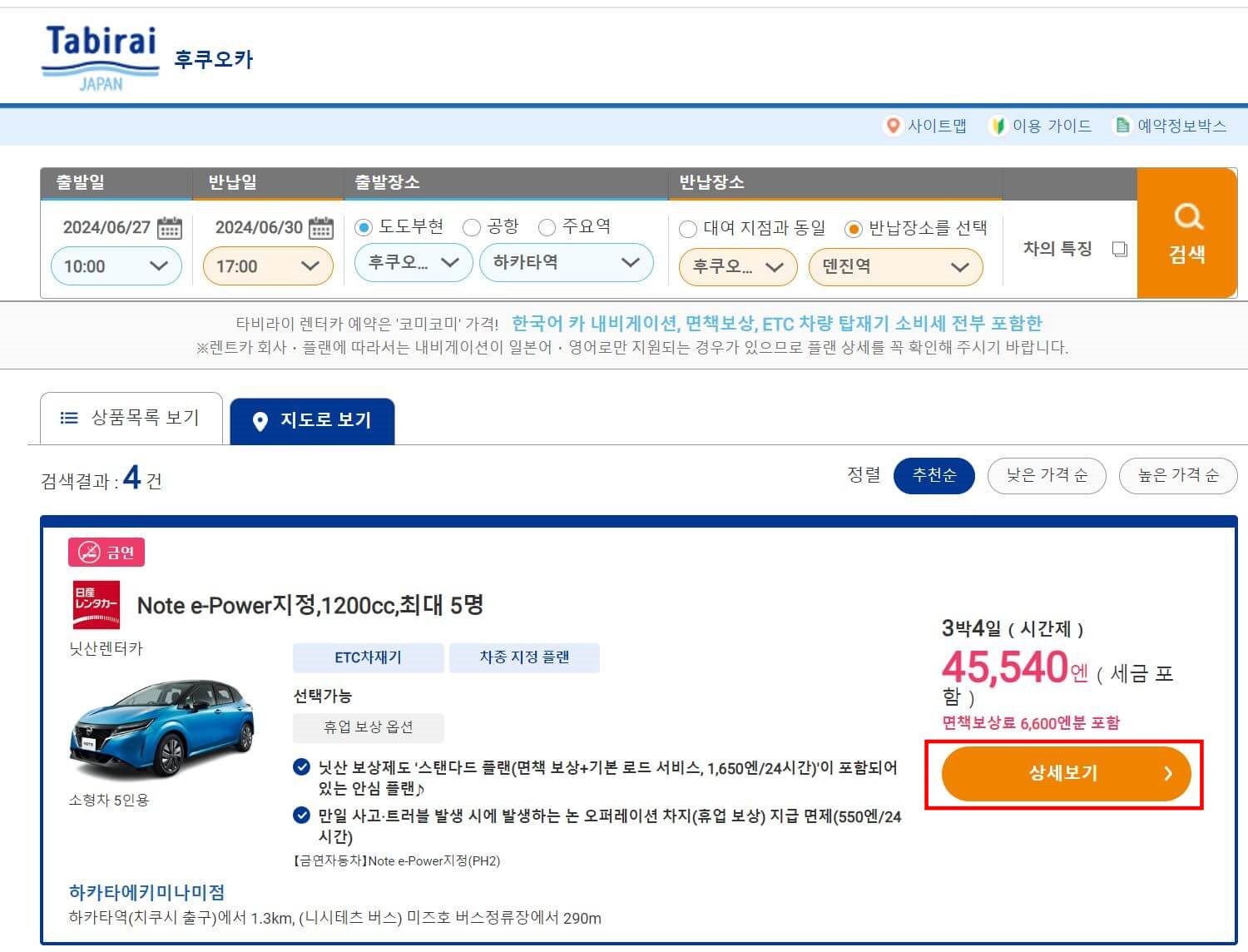Click the Nissan Rent-a-Car logo

(97, 605)
